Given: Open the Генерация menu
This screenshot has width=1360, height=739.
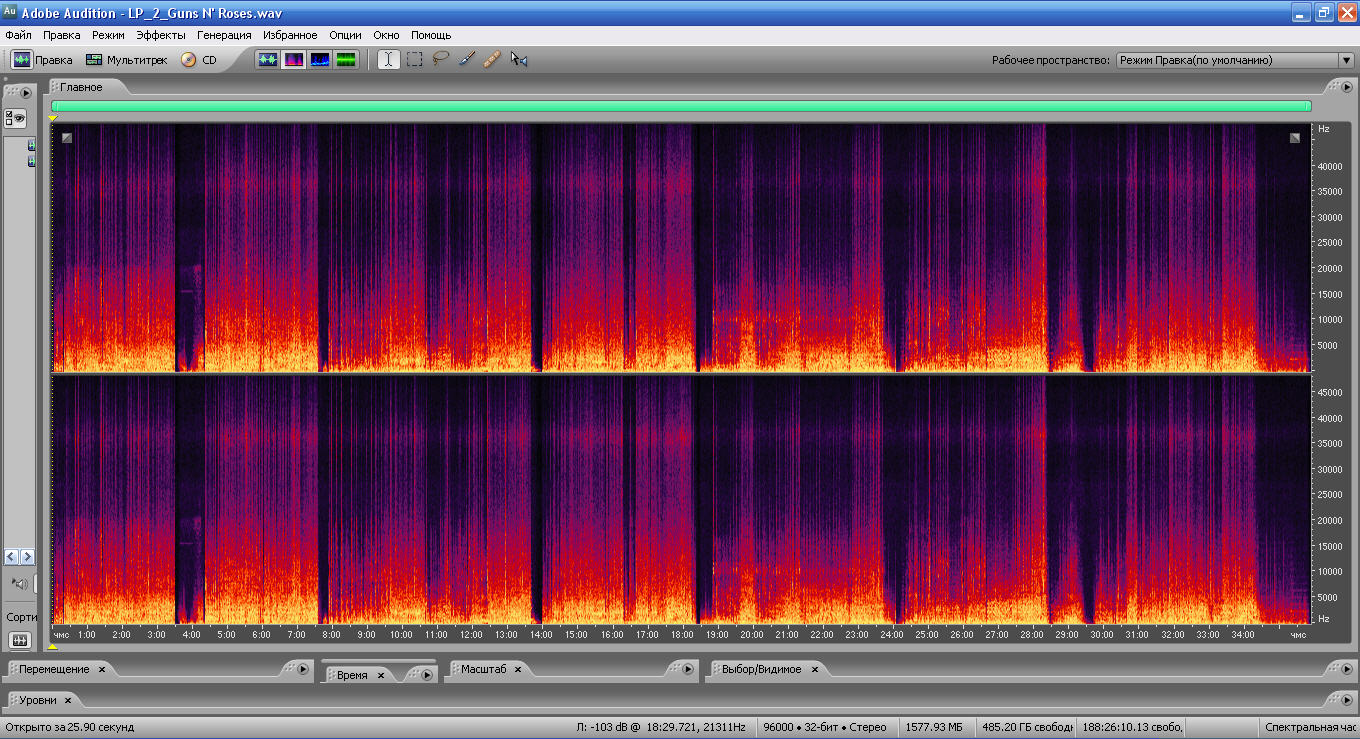Looking at the screenshot, I should pyautogui.click(x=224, y=35).
